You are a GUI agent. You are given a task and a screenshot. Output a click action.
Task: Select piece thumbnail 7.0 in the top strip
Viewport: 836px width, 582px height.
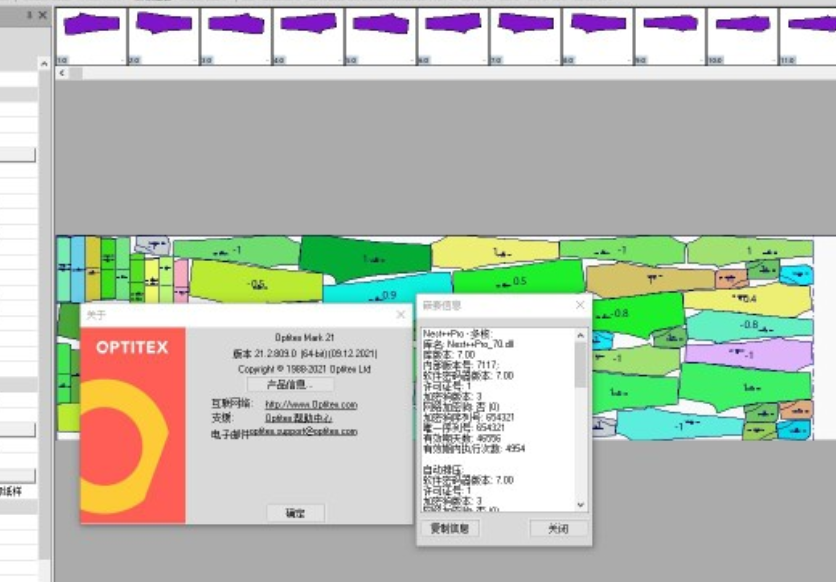526,36
